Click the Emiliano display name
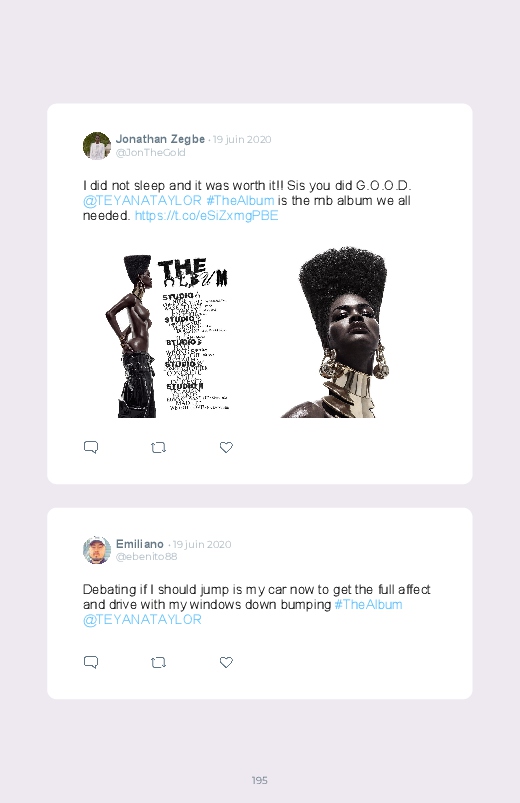This screenshot has width=520, height=803. tap(140, 544)
